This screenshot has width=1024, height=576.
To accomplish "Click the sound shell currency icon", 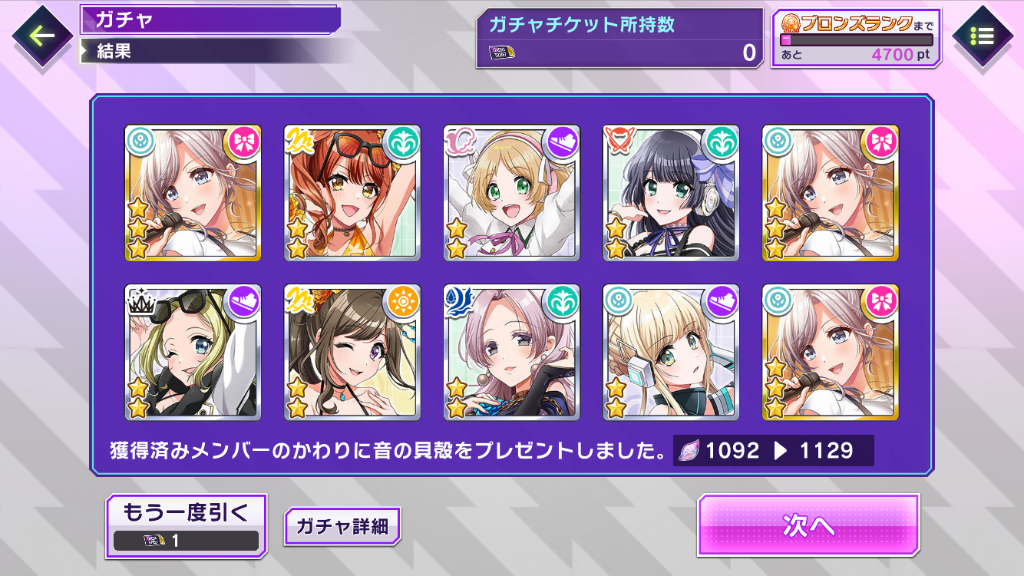I will tap(688, 451).
